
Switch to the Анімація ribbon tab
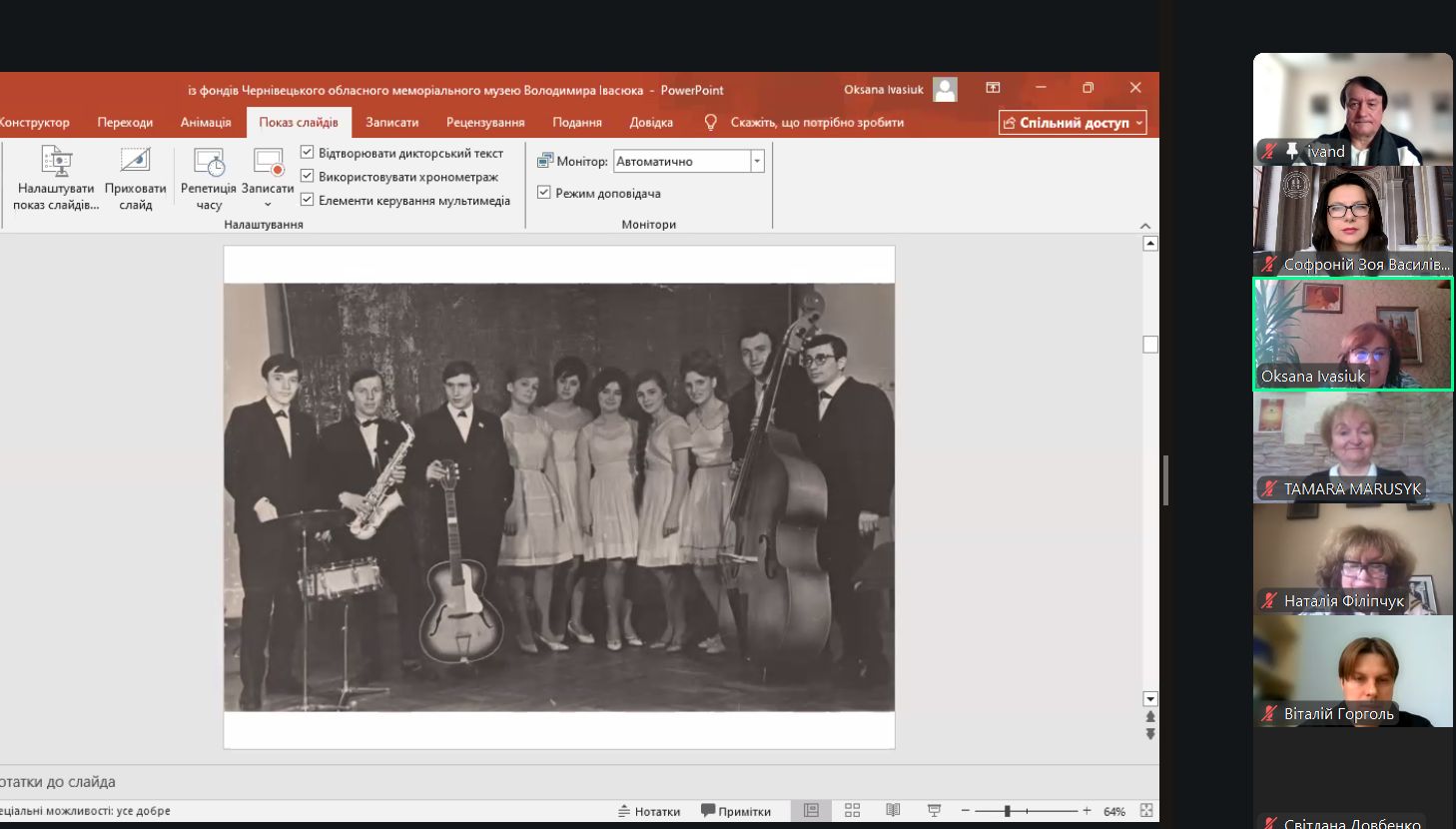pos(206,122)
